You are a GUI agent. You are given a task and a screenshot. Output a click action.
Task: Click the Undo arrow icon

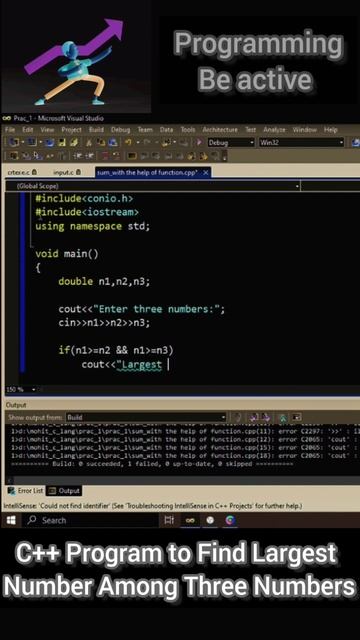point(128,142)
